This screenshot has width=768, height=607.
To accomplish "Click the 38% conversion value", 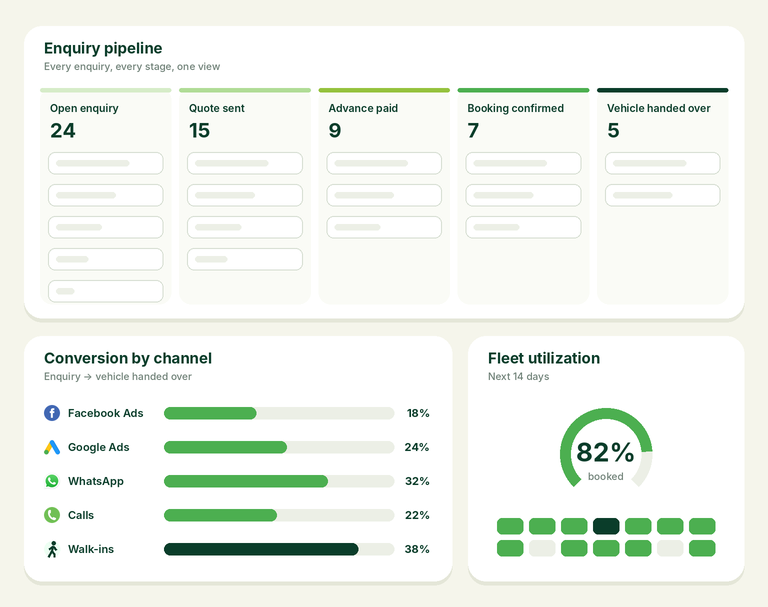I will coord(417,549).
